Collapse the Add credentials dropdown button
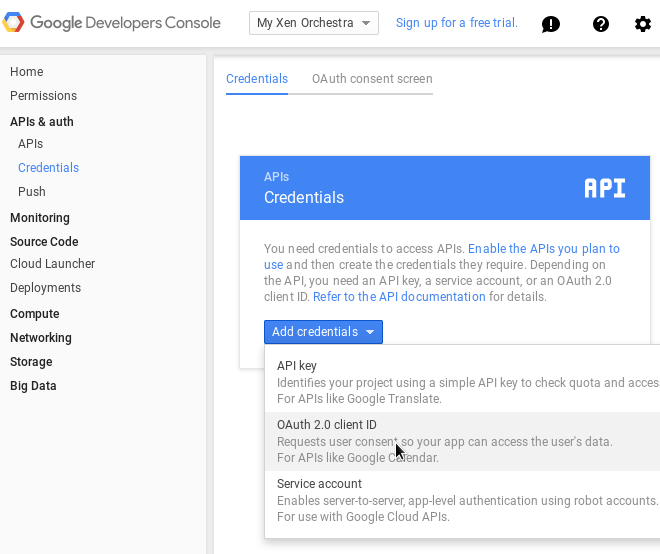 (x=323, y=332)
